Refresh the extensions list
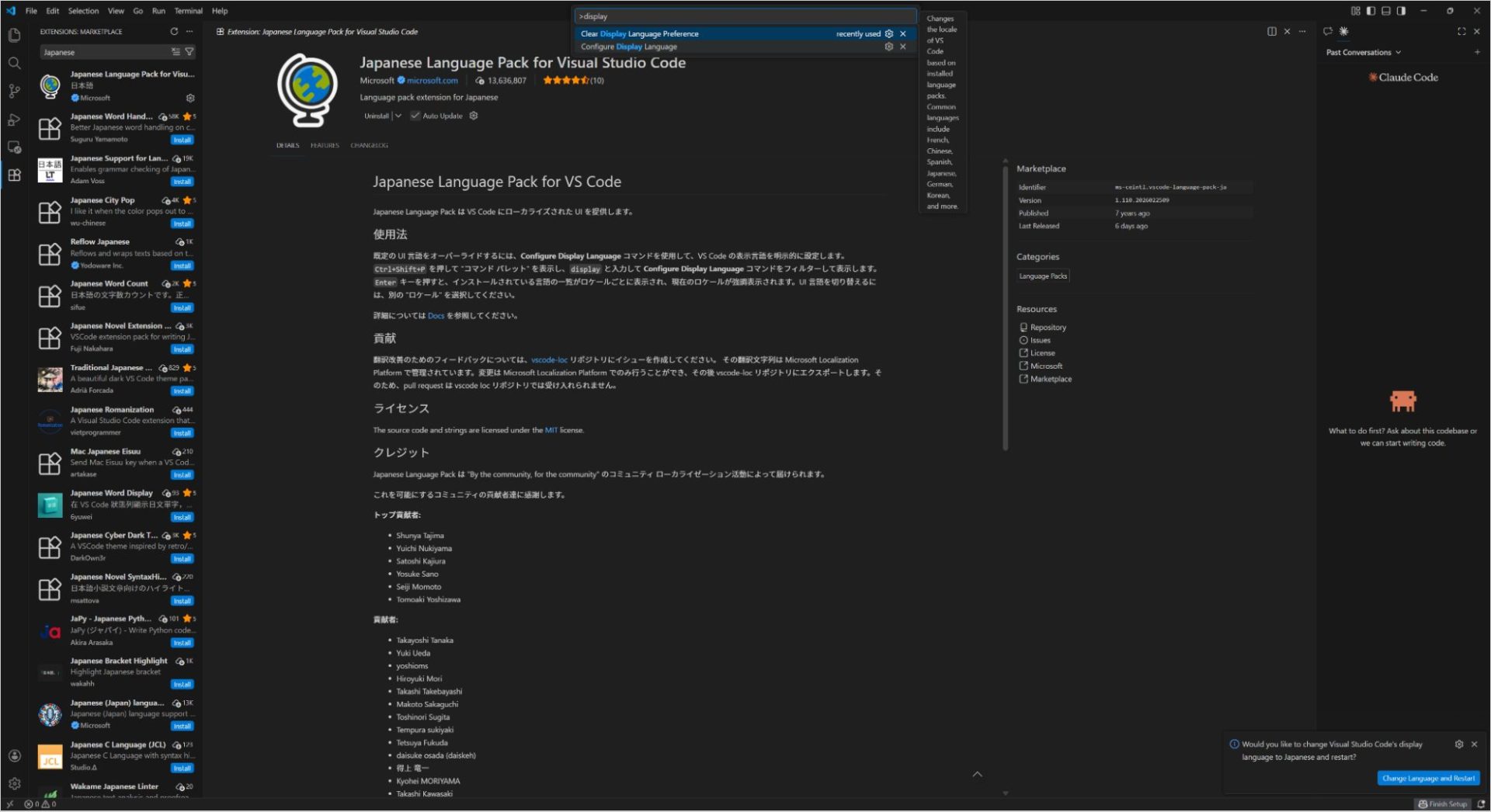Viewport: 1491px width, 812px height. 174,32
